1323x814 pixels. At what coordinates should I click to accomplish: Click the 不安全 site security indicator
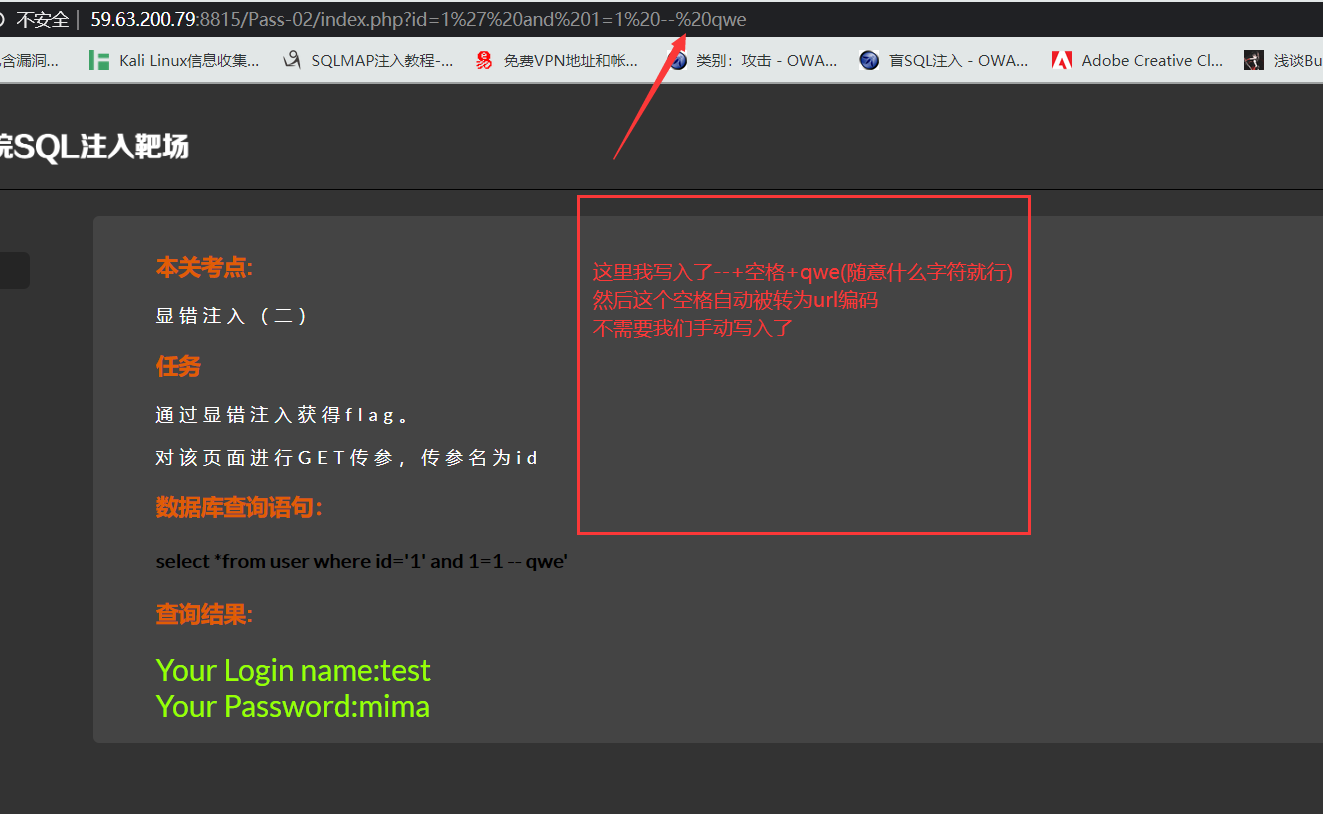42,19
